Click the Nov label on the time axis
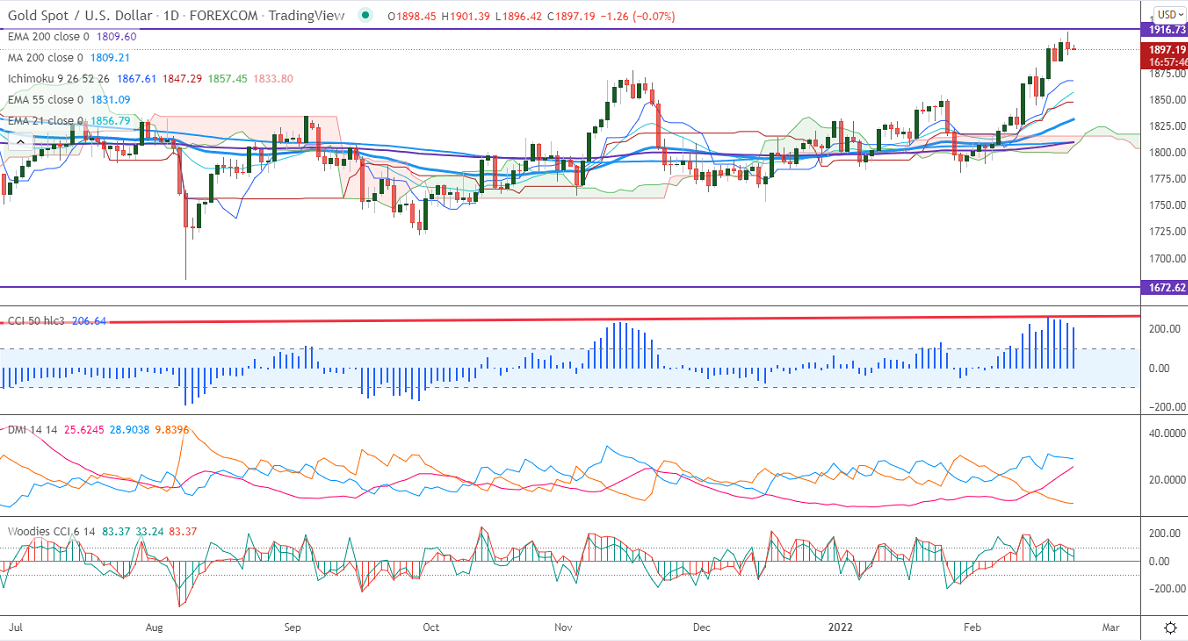The height and width of the screenshot is (641, 1188). [563, 627]
